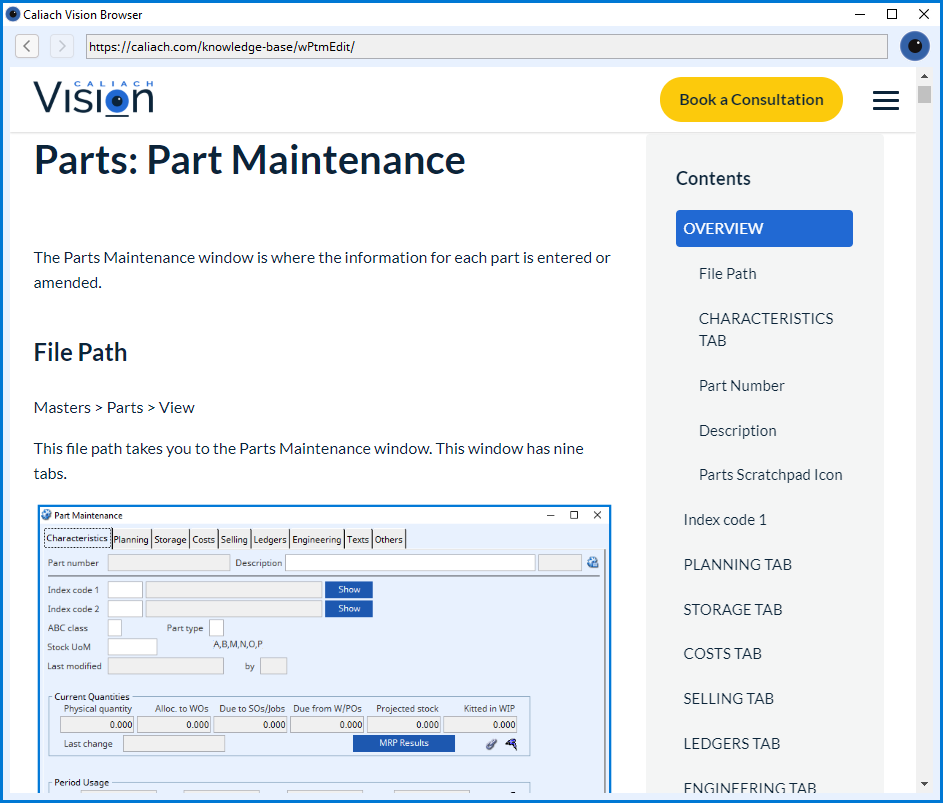This screenshot has width=943, height=803.
Task: Open the Selling tab
Action: click(x=234, y=540)
